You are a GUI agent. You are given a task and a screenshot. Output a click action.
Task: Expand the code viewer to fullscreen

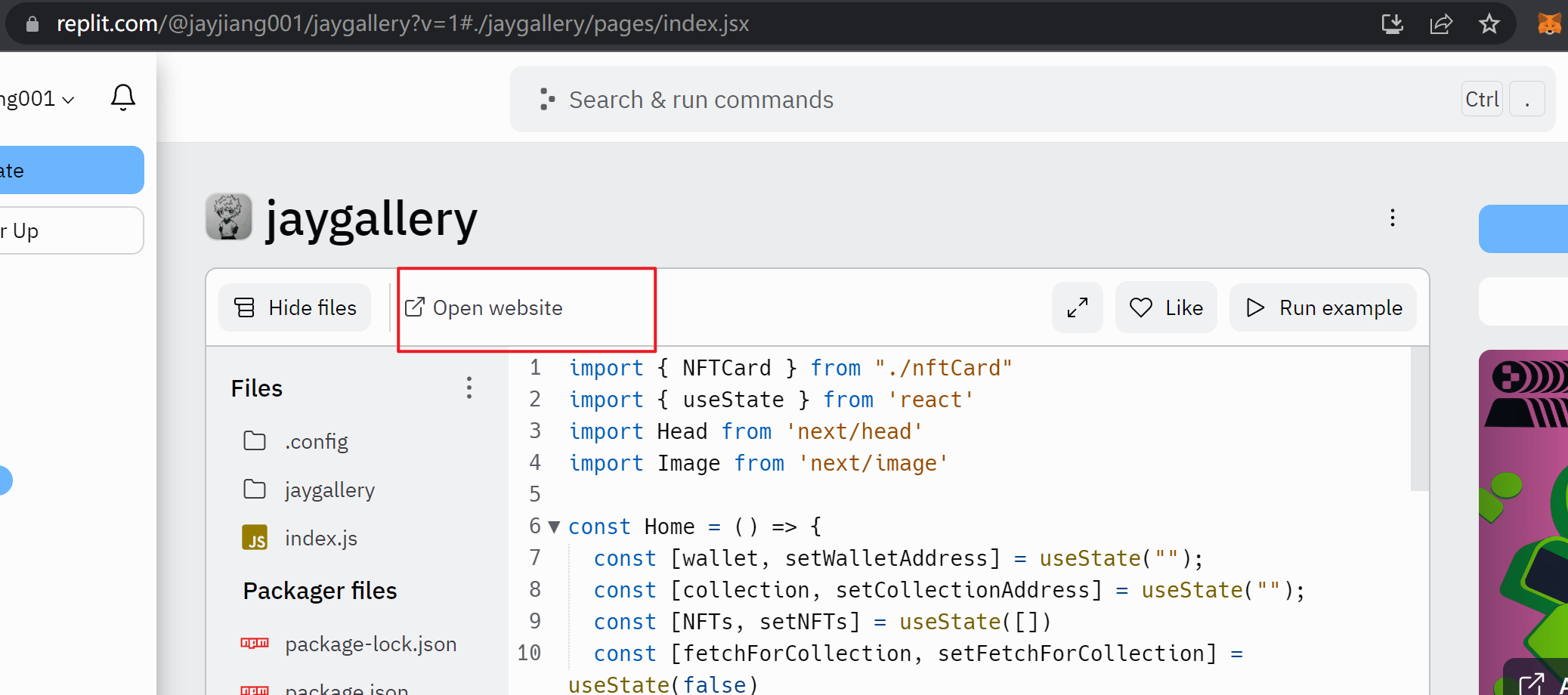[1078, 307]
